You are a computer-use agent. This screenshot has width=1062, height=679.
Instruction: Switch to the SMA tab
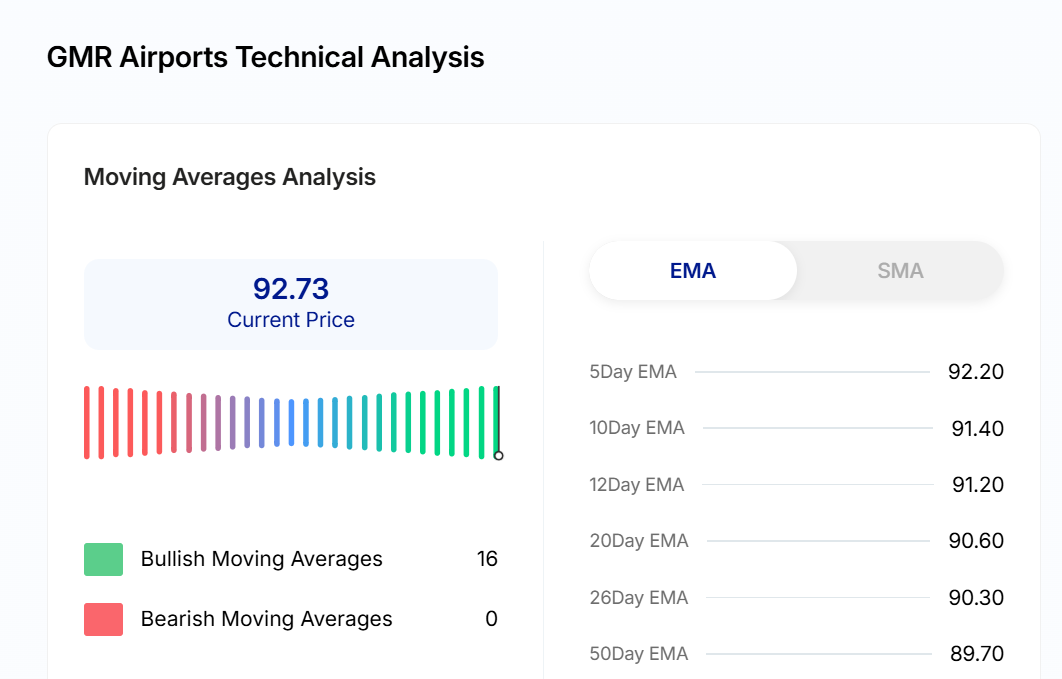900,271
